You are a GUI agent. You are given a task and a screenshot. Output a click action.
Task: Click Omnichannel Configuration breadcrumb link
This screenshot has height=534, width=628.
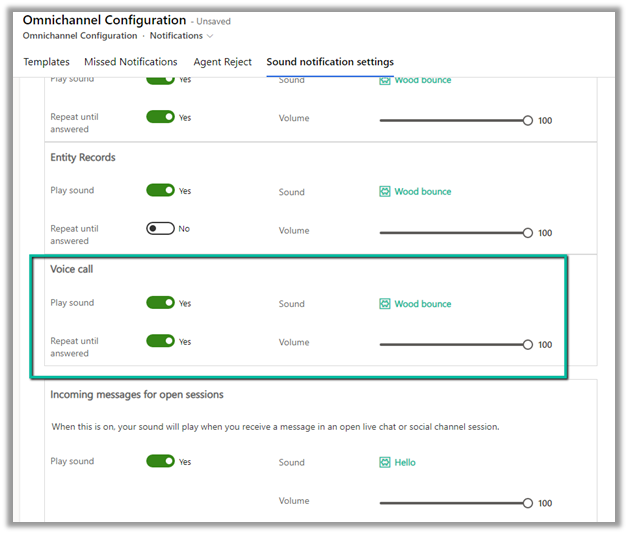[79, 36]
